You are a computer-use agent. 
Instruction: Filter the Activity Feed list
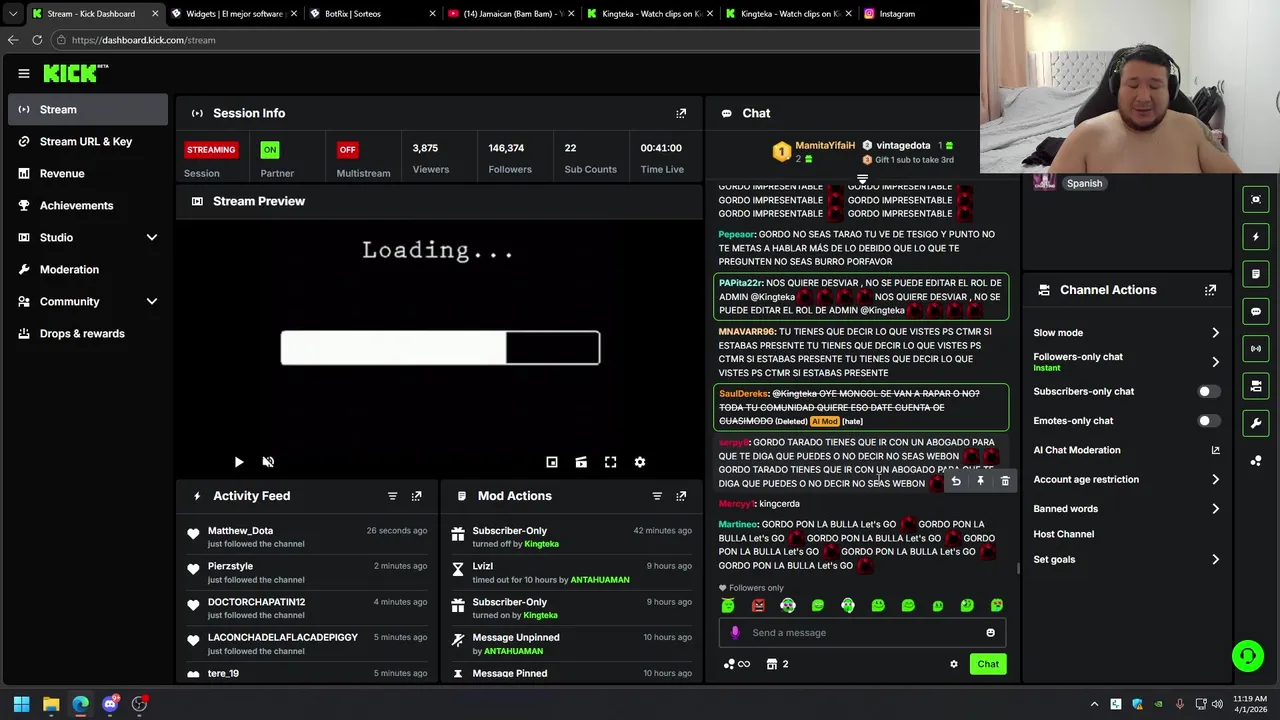click(392, 496)
